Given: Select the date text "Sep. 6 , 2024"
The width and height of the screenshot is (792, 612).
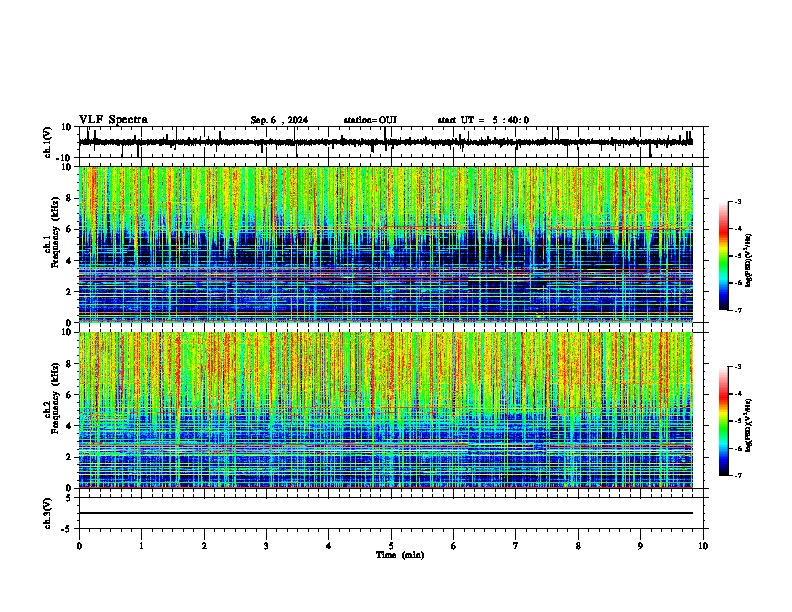Looking at the screenshot, I should tap(279, 120).
